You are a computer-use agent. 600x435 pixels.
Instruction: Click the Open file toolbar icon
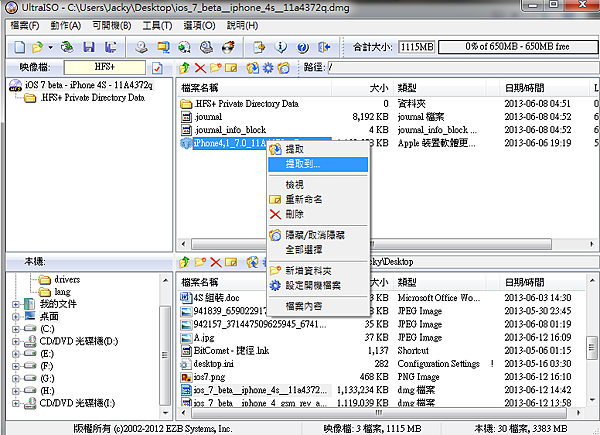(37, 47)
